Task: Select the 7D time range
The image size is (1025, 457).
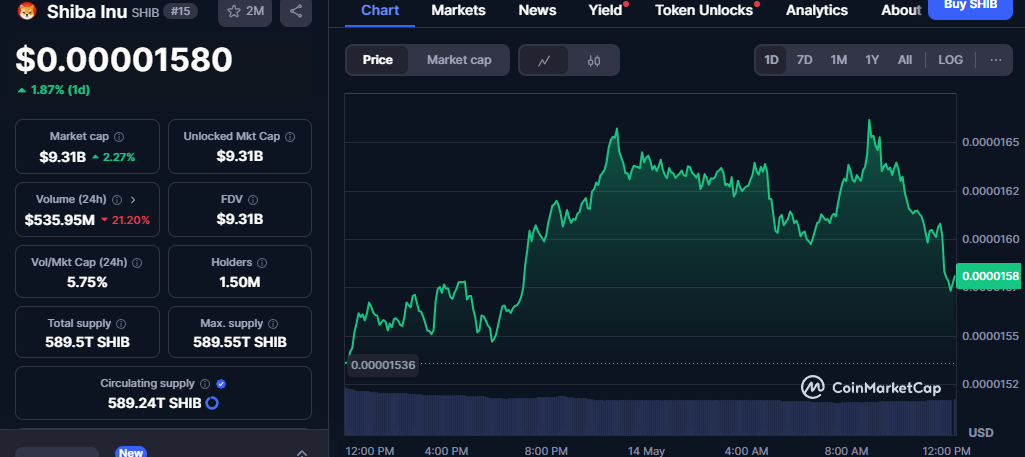Action: pos(804,60)
